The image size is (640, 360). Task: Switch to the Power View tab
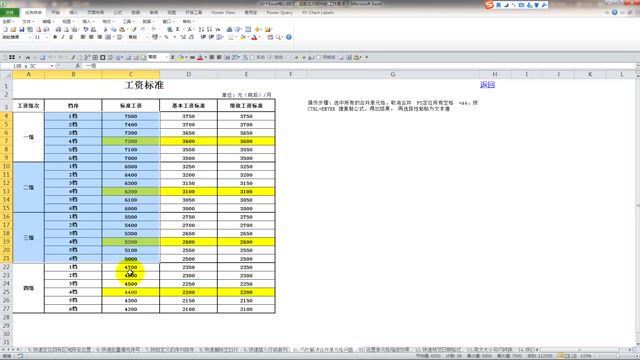[223, 12]
